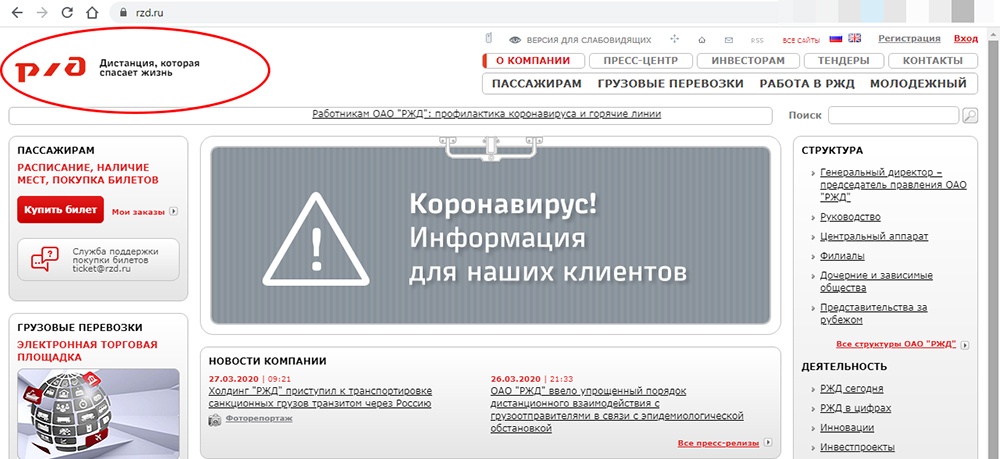Open the Инвестпроекты link

857,448
